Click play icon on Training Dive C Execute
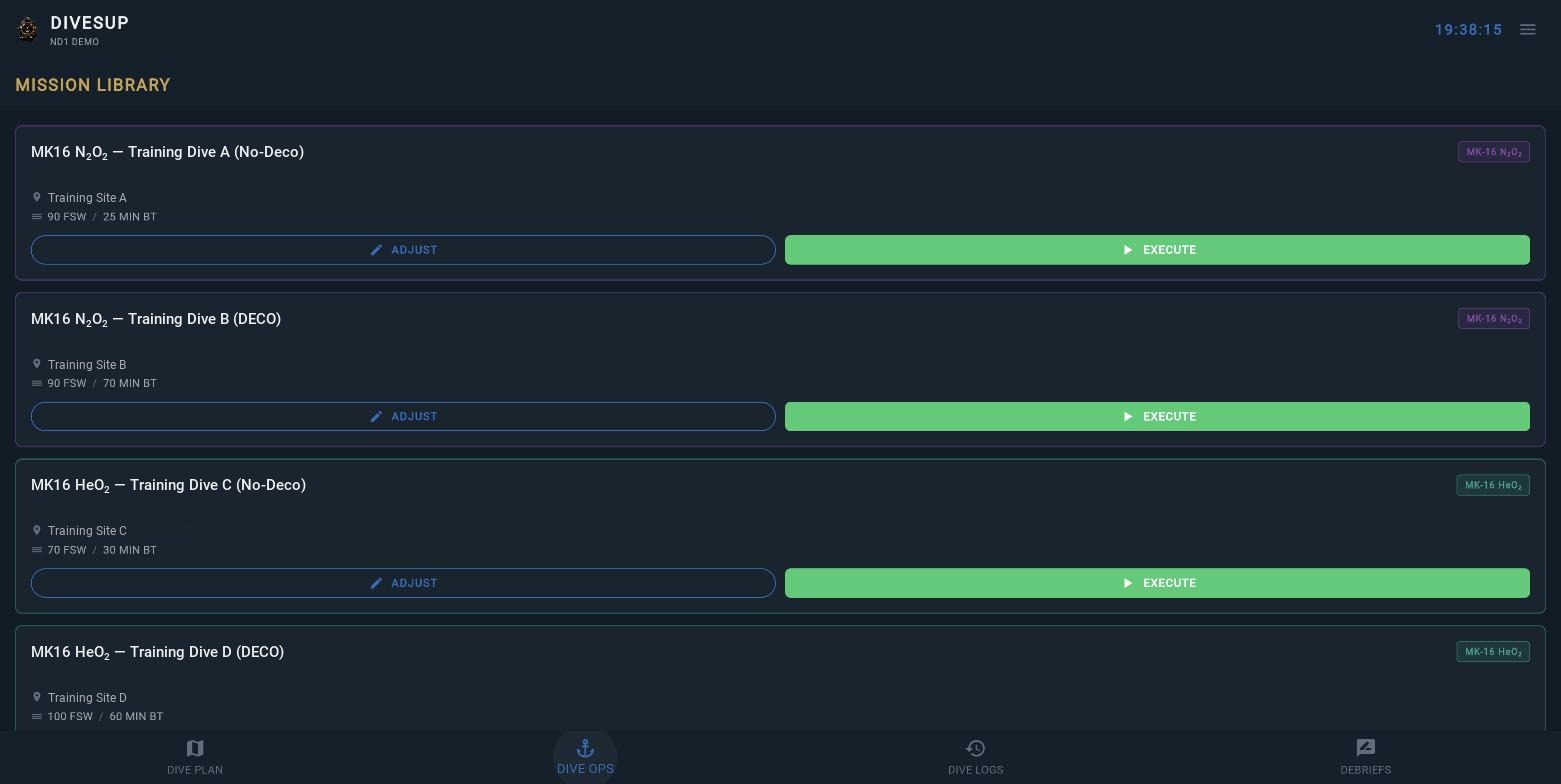 coord(1128,583)
